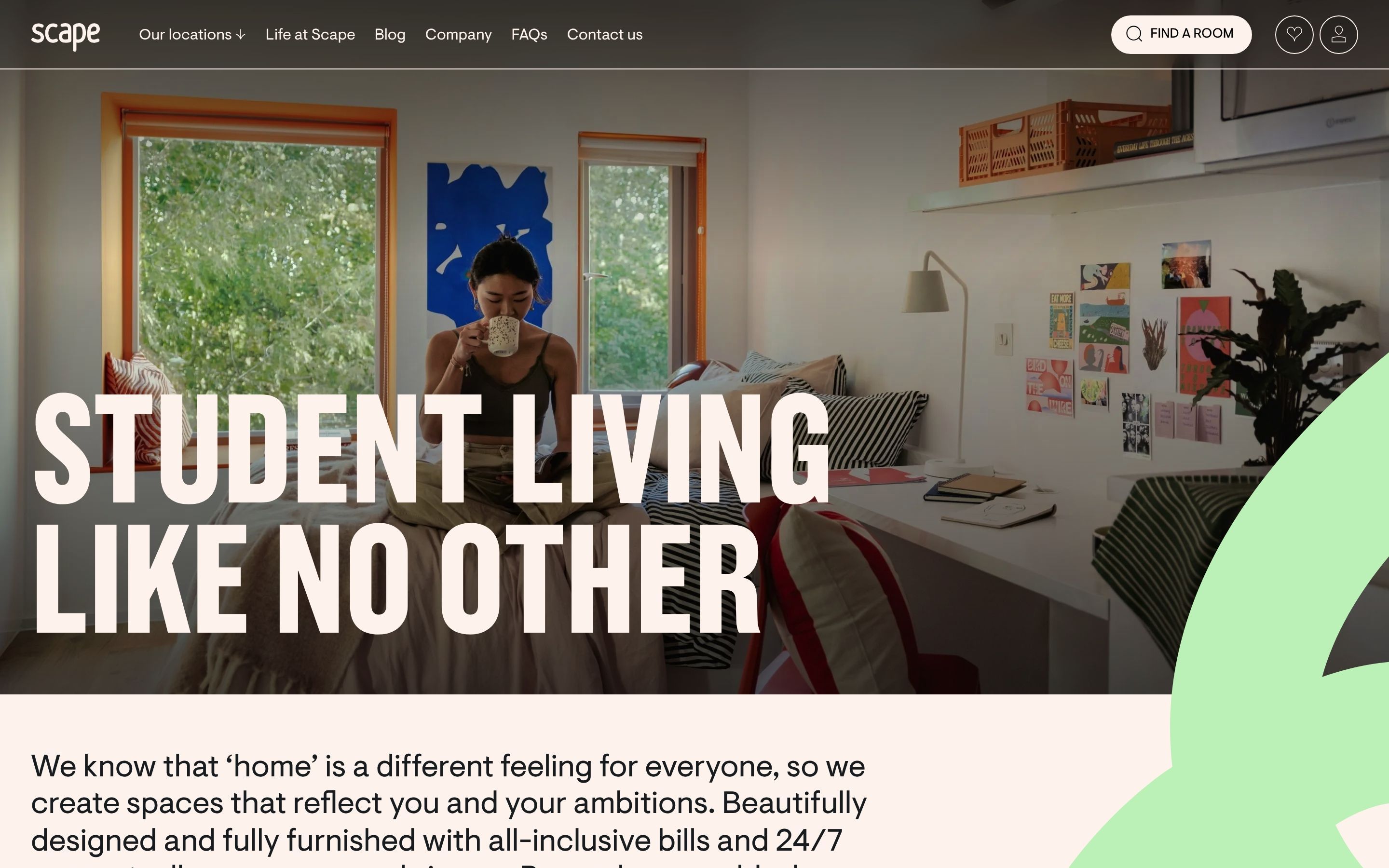
Task: Open the user account icon
Action: point(1338,34)
